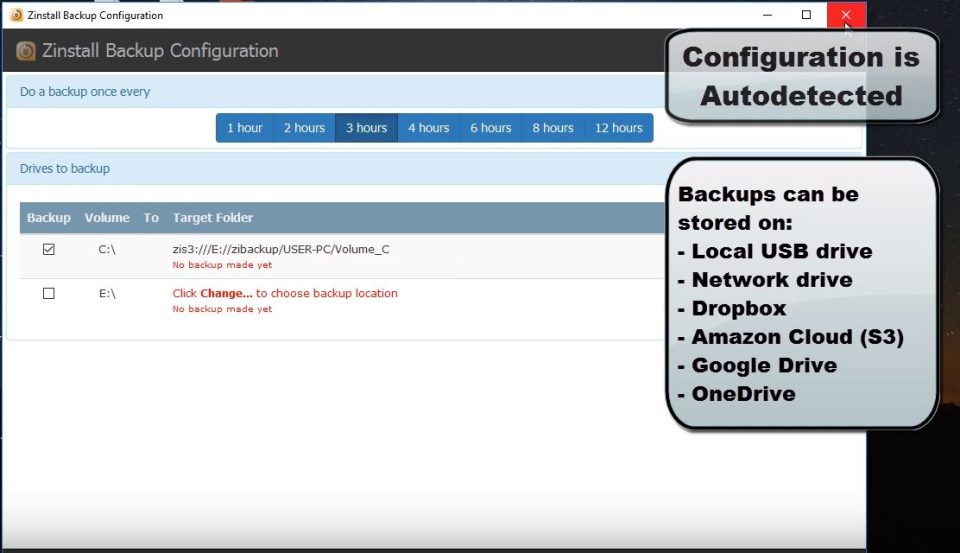
Task: Select the 8 hours backup interval
Action: (x=553, y=128)
